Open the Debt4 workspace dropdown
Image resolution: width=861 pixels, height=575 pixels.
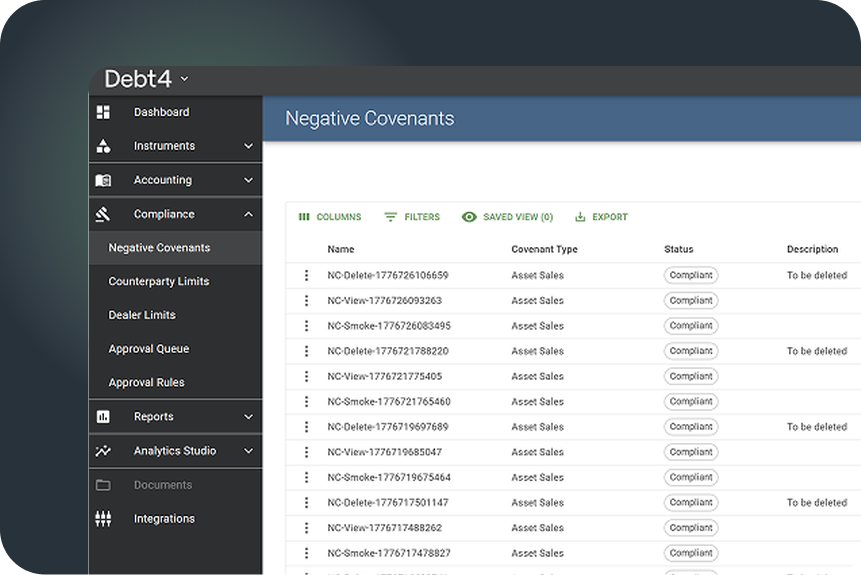pos(185,79)
